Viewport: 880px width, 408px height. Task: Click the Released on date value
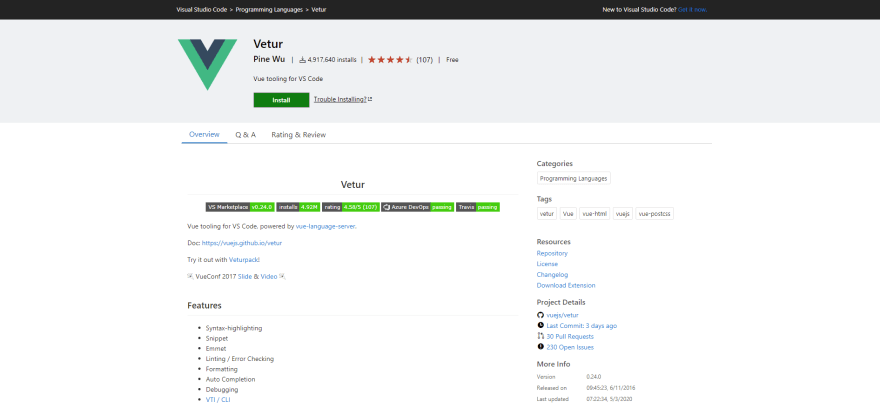pyautogui.click(x=611, y=388)
